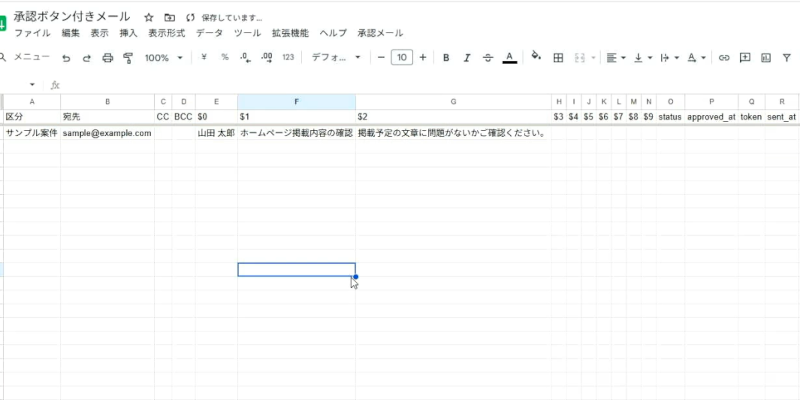800x400 pixels.
Task: Select column B header
Action: [108, 102]
